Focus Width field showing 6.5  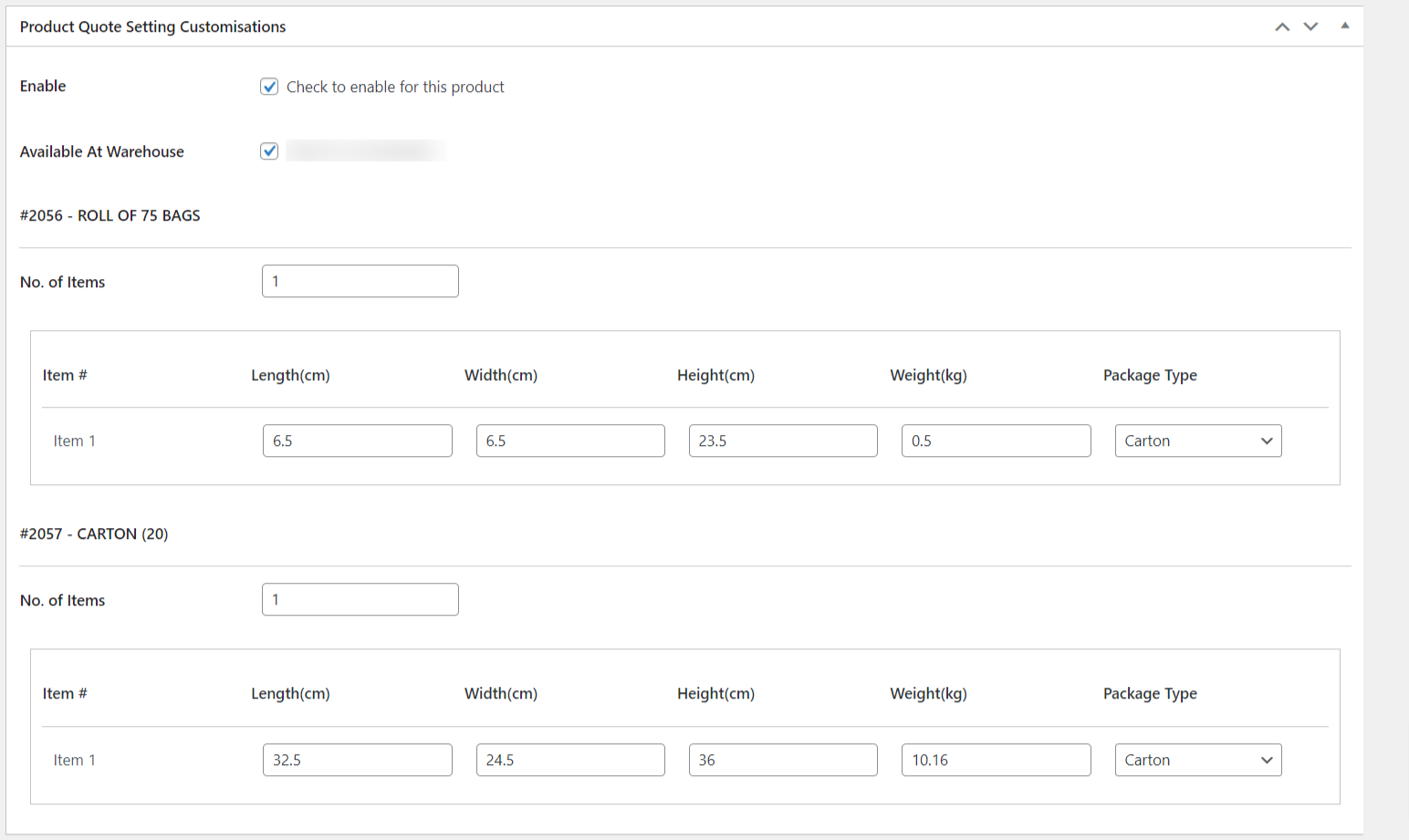pyautogui.click(x=570, y=441)
